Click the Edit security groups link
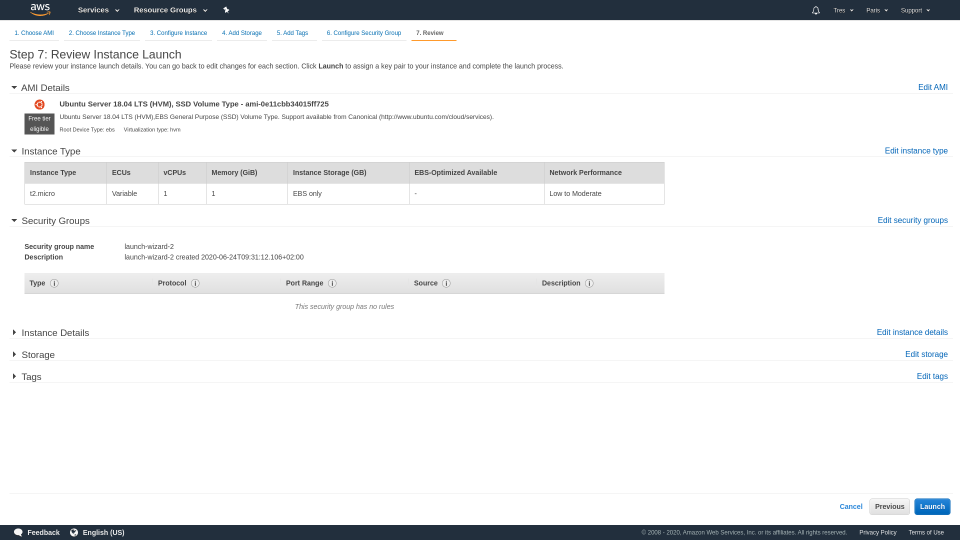 (912, 220)
